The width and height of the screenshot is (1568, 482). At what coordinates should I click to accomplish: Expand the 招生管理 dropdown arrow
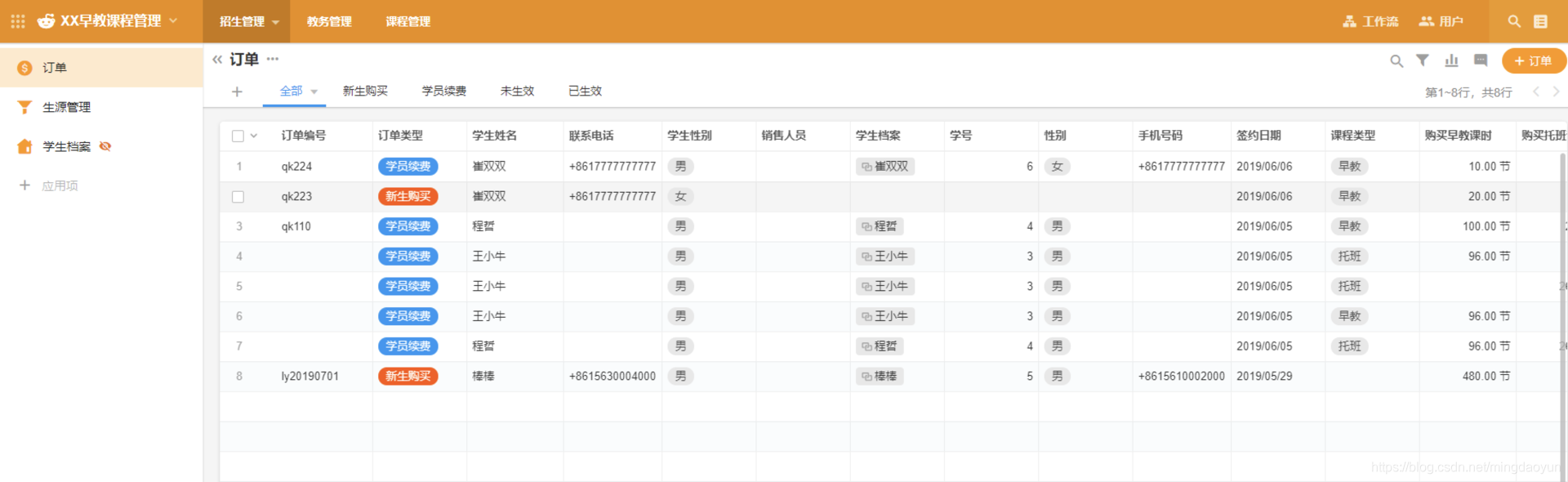click(275, 23)
